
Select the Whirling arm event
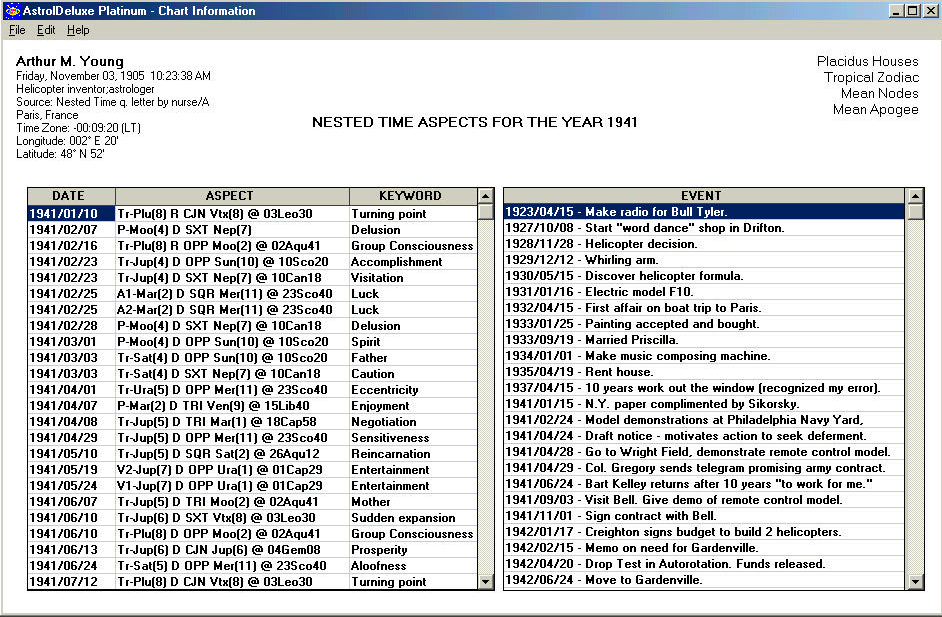(x=703, y=260)
